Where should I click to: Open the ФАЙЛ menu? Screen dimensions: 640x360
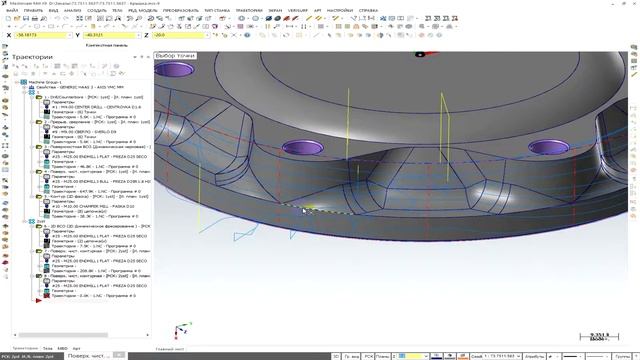pos(12,10)
